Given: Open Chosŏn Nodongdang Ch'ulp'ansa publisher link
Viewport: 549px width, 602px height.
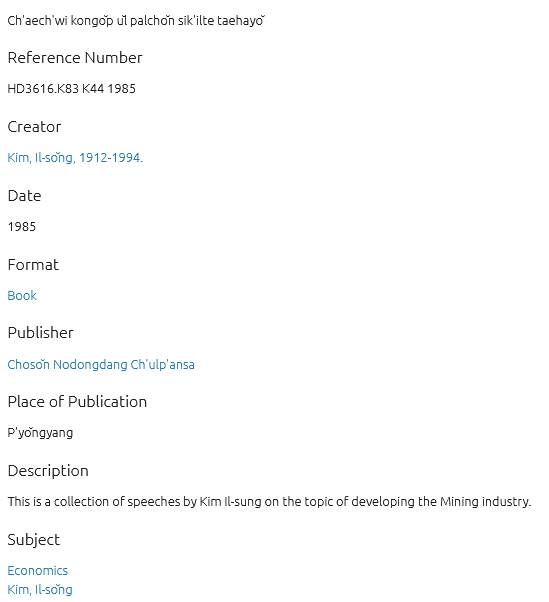Looking at the screenshot, I should pyautogui.click(x=101, y=364).
